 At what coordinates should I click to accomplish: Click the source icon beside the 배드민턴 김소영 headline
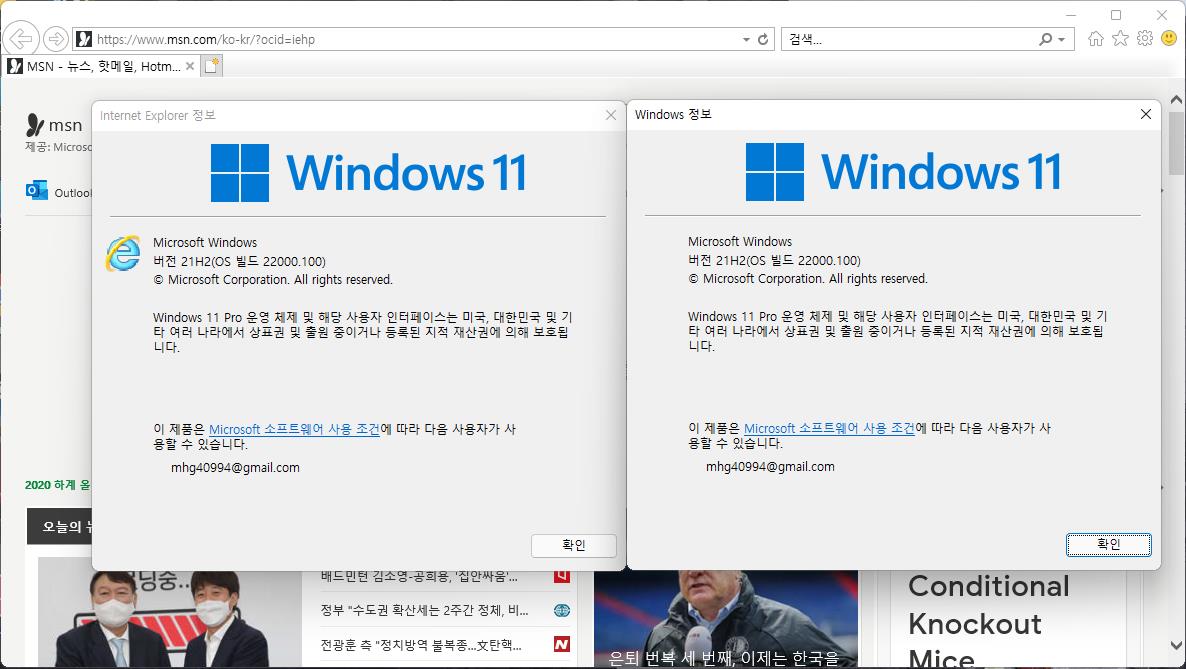tap(561, 576)
